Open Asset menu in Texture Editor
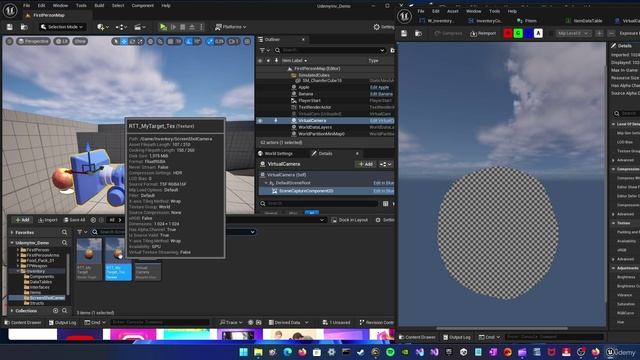The width and height of the screenshot is (640, 360). 453,11
